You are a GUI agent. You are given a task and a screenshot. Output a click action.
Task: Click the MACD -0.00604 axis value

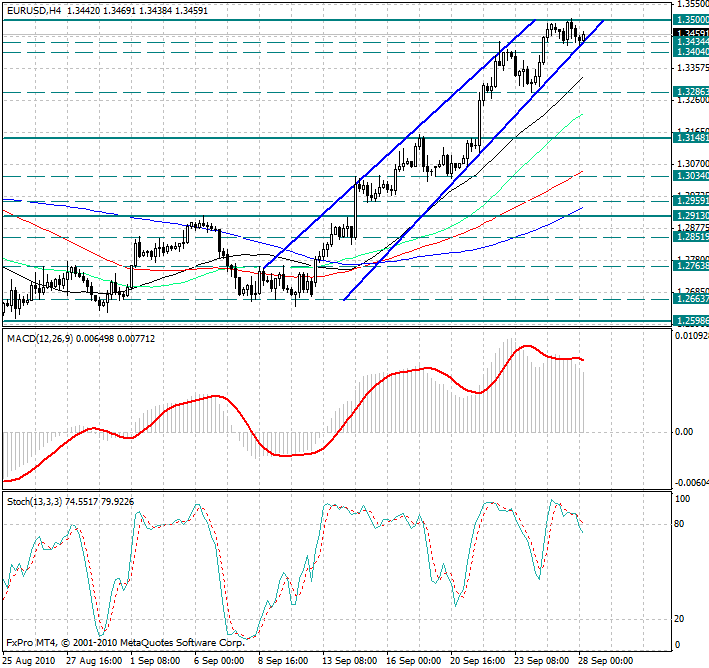click(692, 483)
